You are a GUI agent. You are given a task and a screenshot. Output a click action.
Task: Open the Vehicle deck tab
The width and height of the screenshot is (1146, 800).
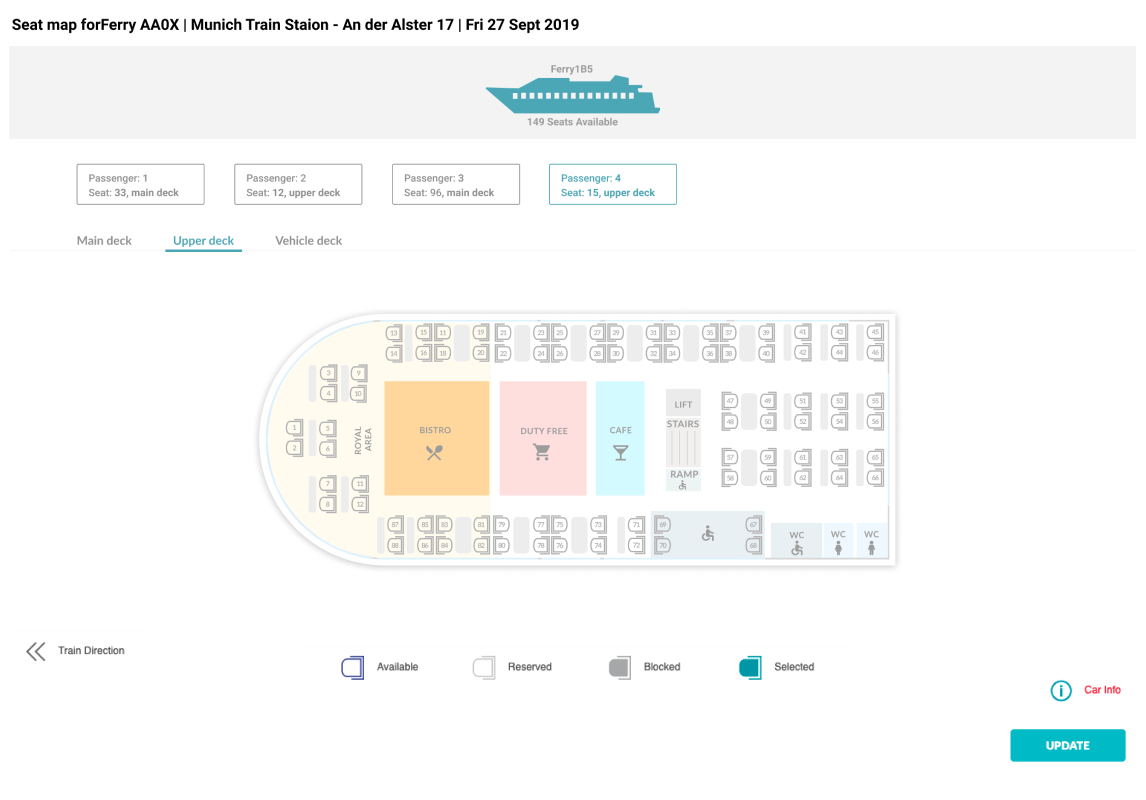tap(308, 240)
